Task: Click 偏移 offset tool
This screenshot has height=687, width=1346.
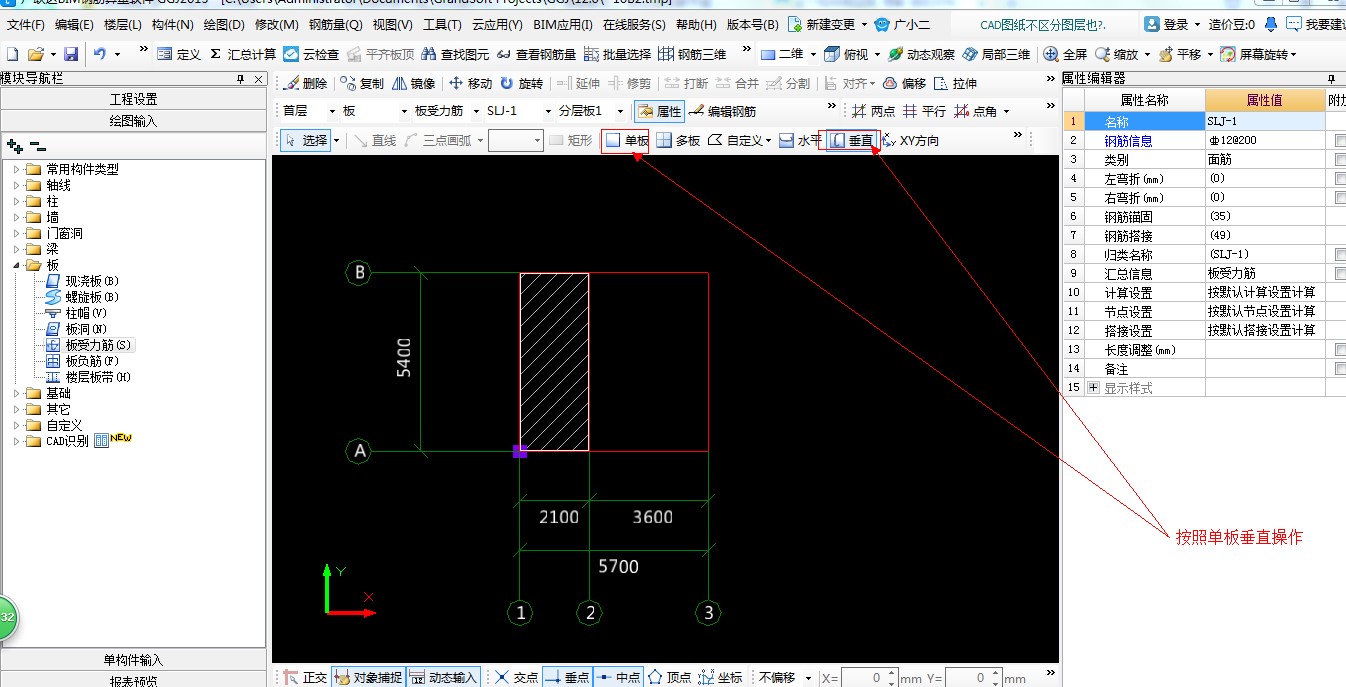Action: pos(904,84)
